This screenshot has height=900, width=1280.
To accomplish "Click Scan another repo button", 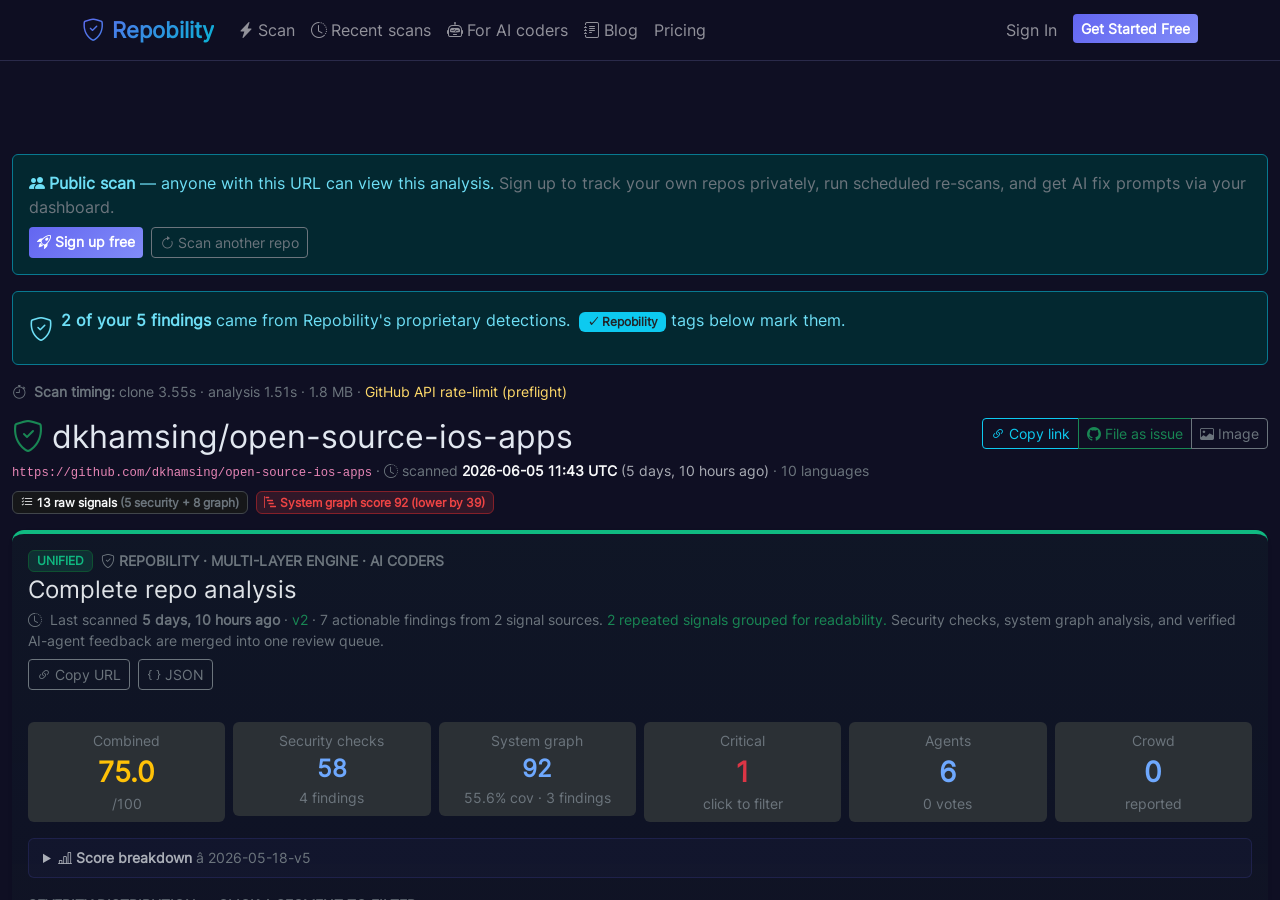I will click(229, 242).
